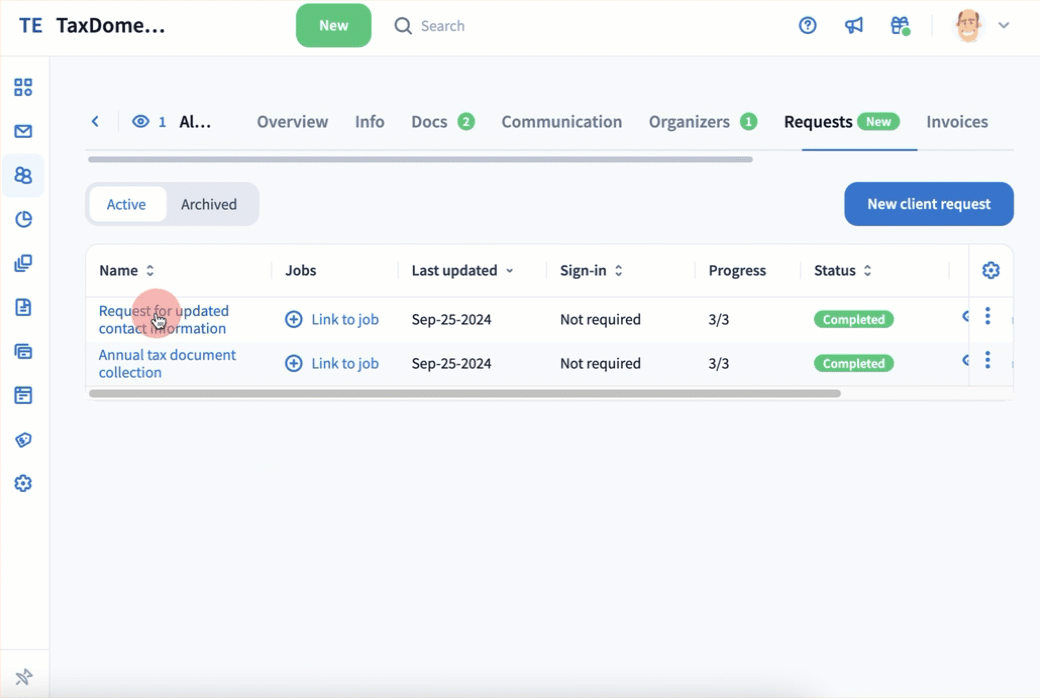Expand the user avatar profile menu
The height and width of the screenshot is (698, 1040).
981,26
